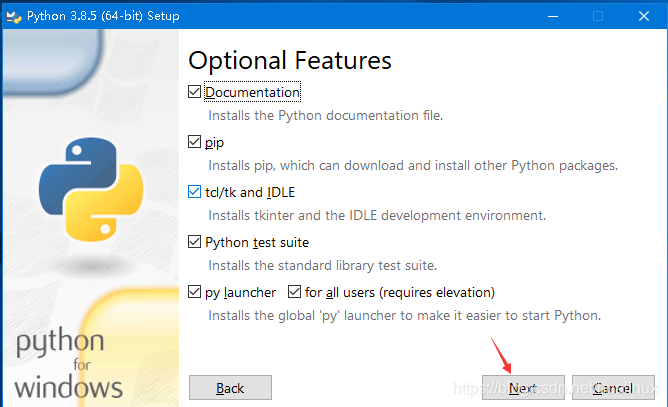
Task: Click "Installs the Python documentation file." text
Action: pyautogui.click(x=325, y=115)
